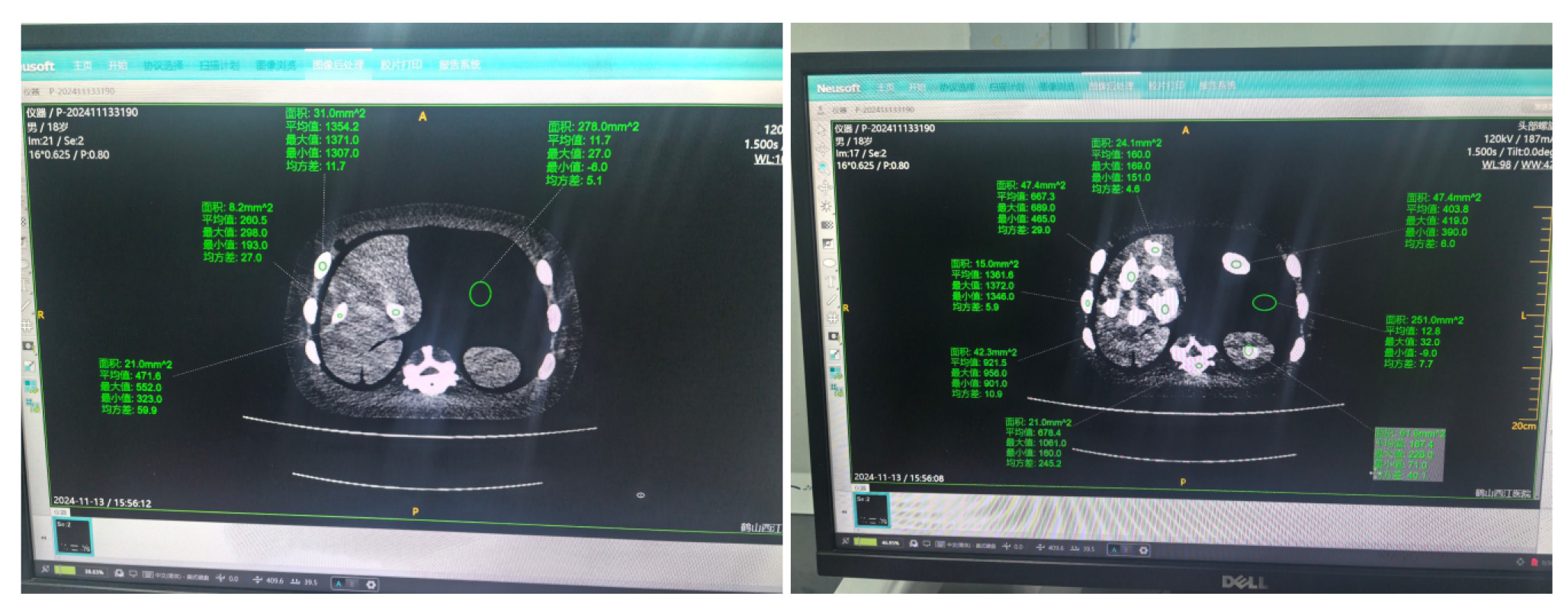Open the 图像后处理 tab on left monitor
Image resolution: width=1568 pixels, height=613 pixels.
pos(337,66)
